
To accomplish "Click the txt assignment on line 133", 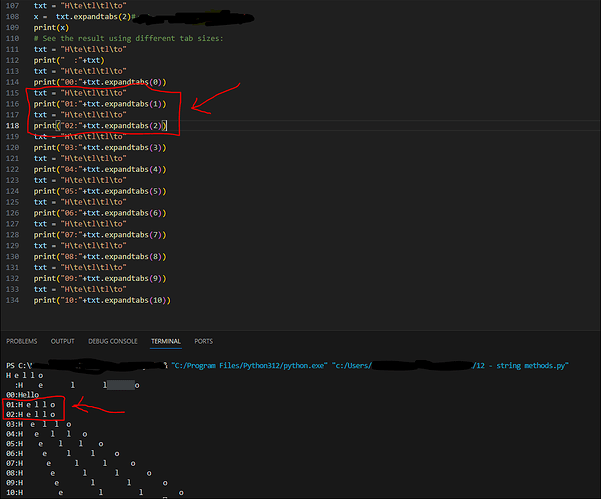I will pyautogui.click(x=80, y=289).
